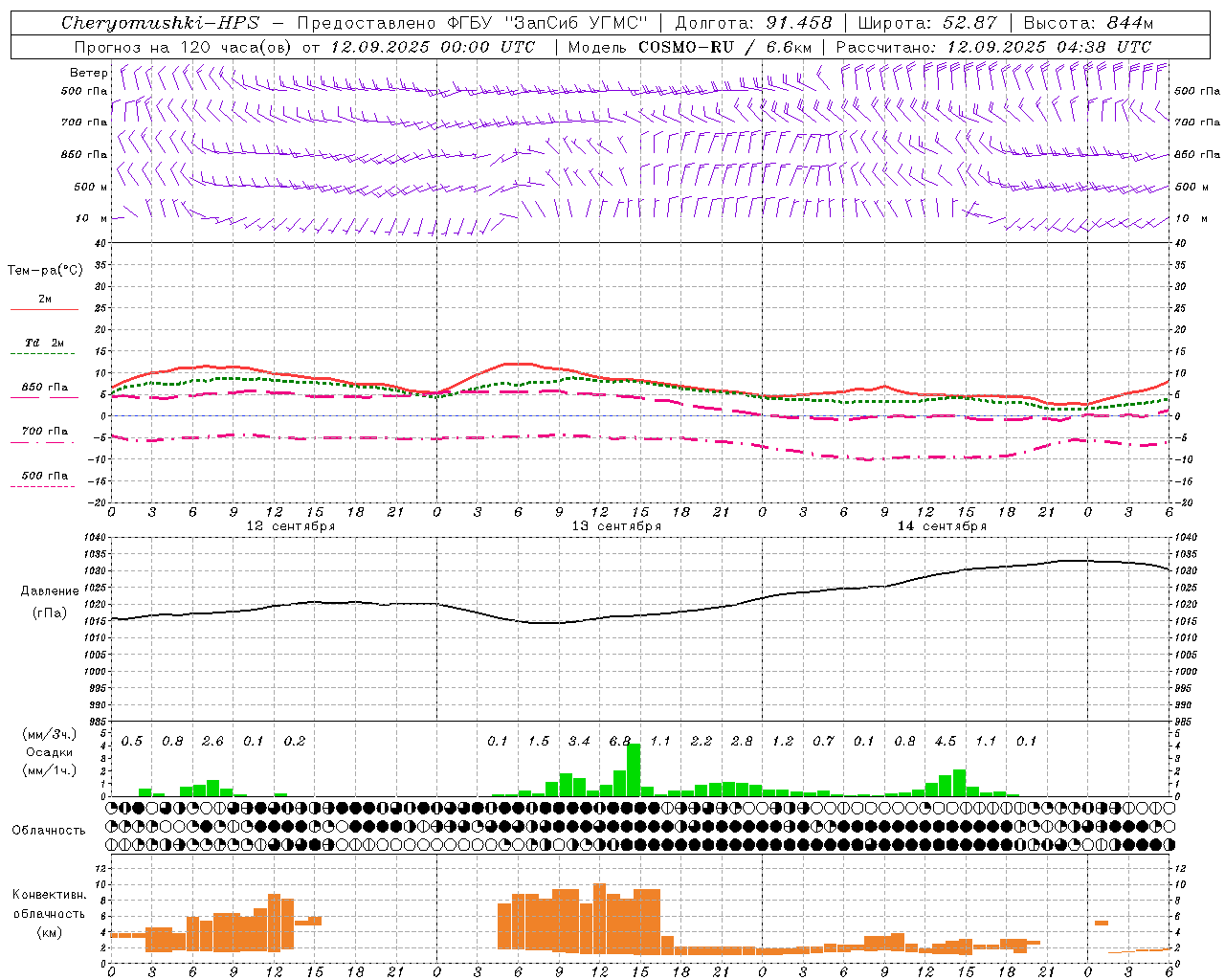Click the model name COSMO-RU / 6.6км
The image size is (1225, 980).
tap(725, 47)
